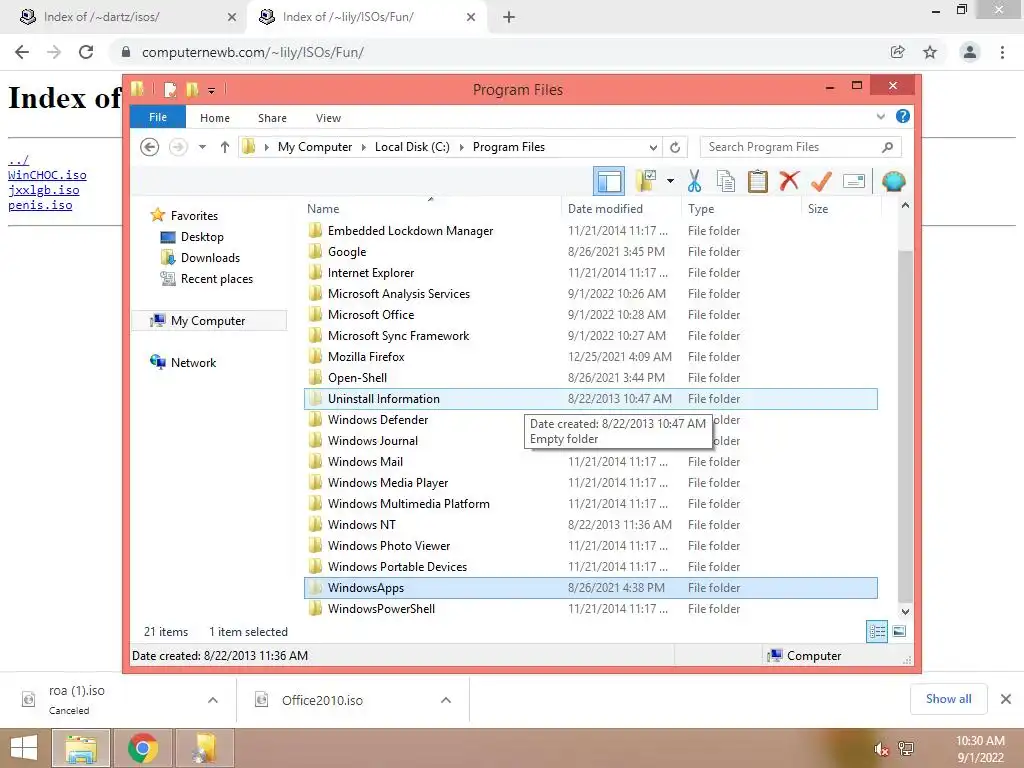Select the Google folder
The height and width of the screenshot is (768, 1024).
pyautogui.click(x=590, y=252)
